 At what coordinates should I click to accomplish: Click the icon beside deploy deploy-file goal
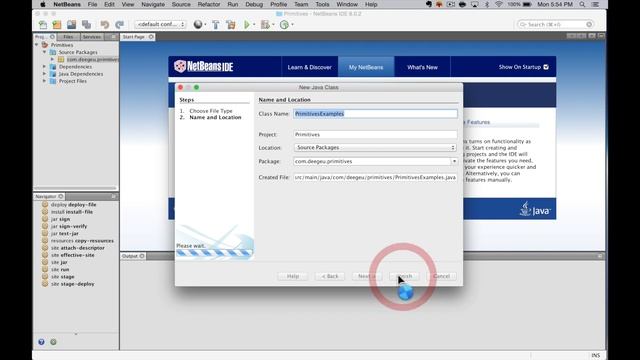[45, 204]
